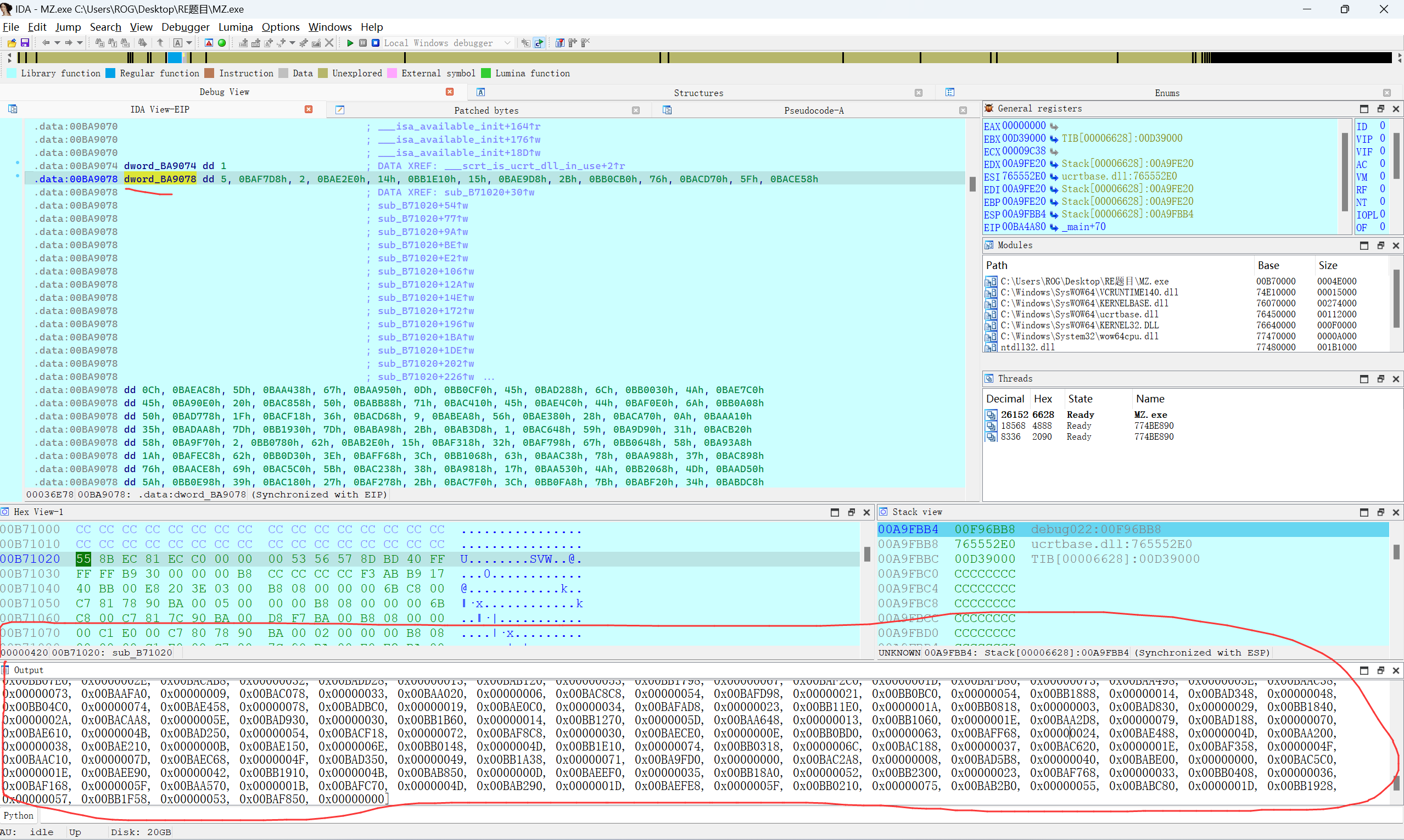Click the highlighted trace icon after the debugger dropdown
This screenshot has height=840, width=1404.
[539, 43]
